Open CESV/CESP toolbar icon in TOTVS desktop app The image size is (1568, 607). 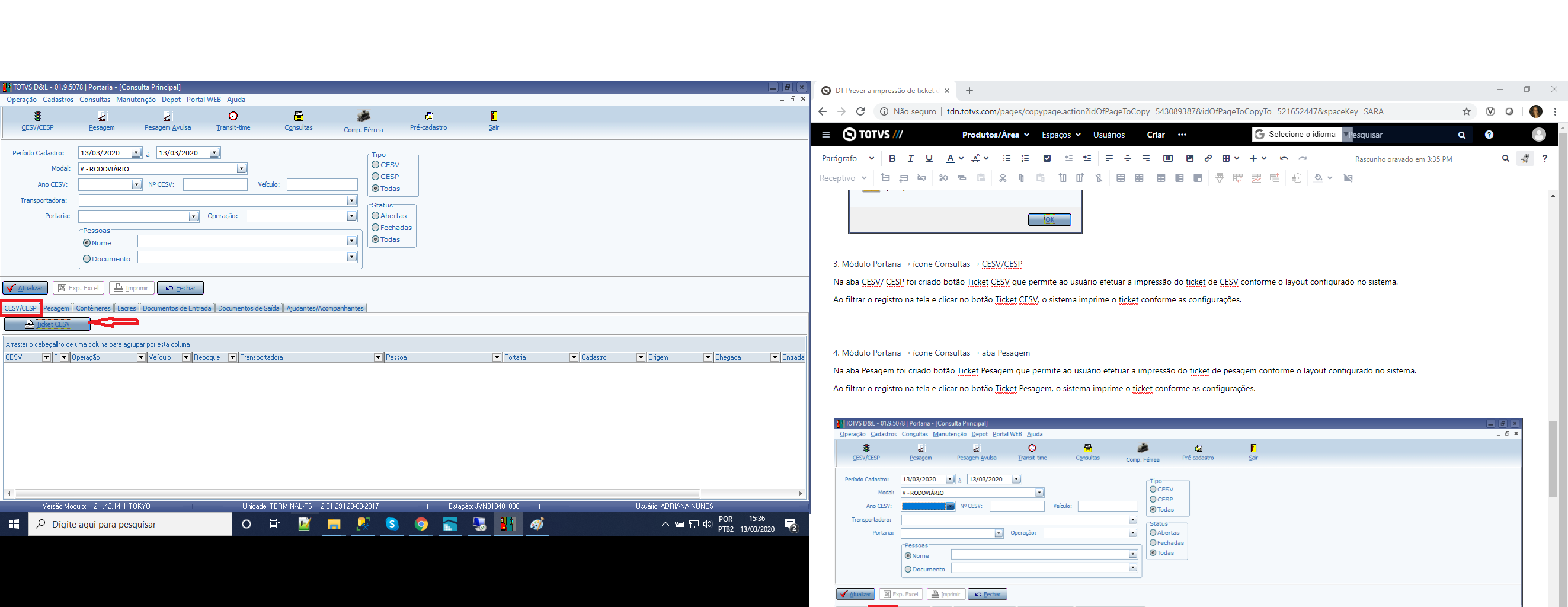click(x=38, y=120)
